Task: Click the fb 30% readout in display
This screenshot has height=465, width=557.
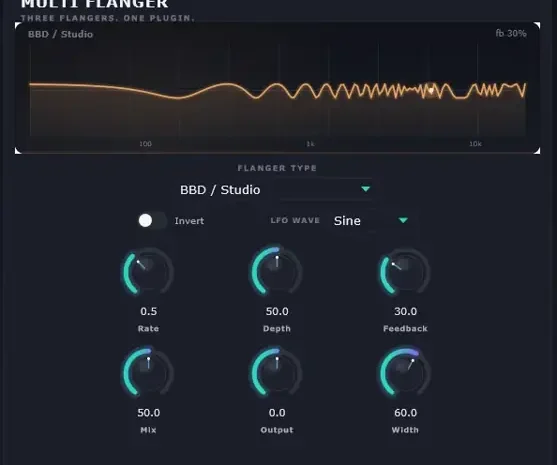Action: click(x=511, y=33)
